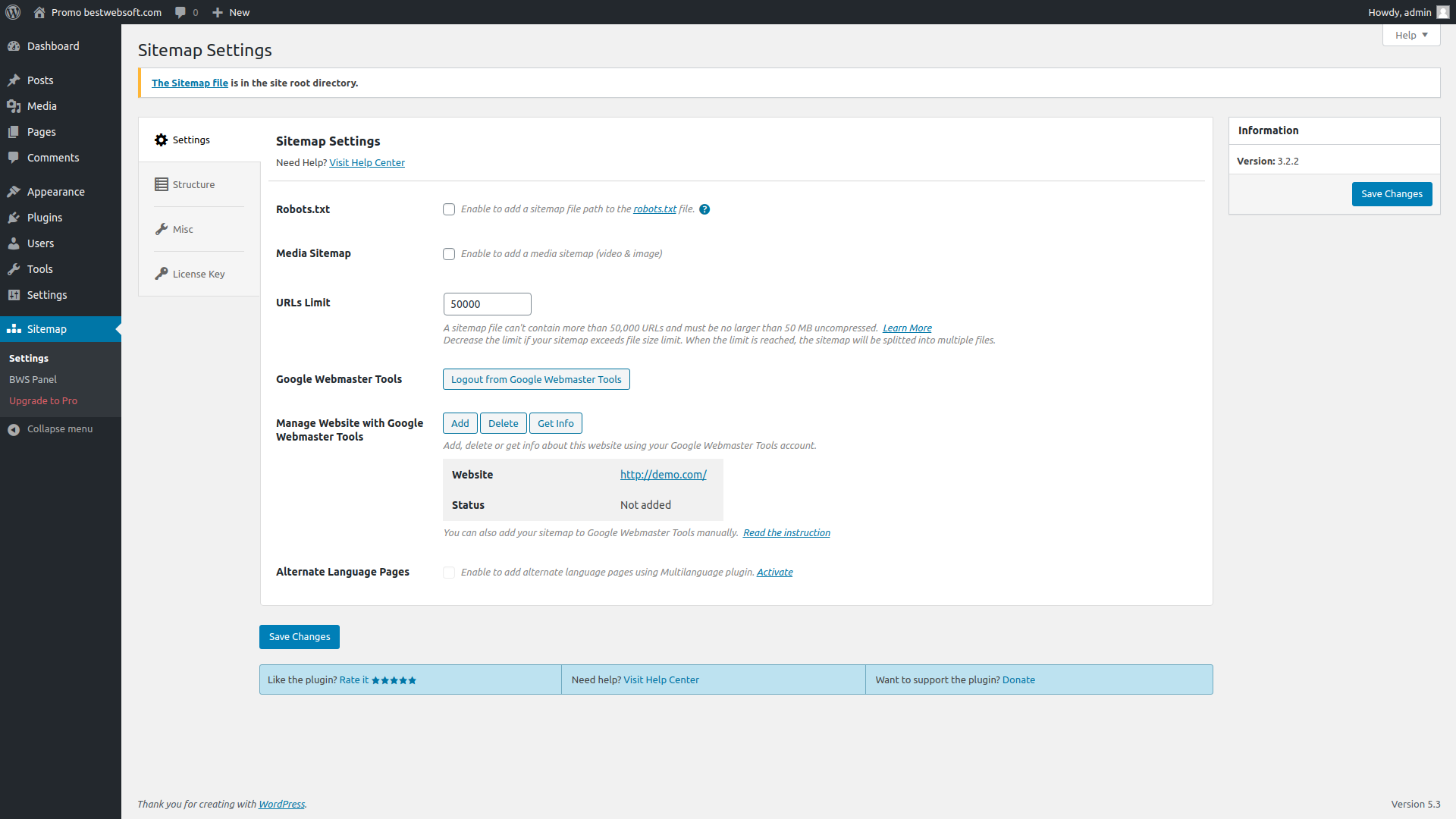Viewport: 1456px width, 819px height.
Task: Click the Appearance paintbrush icon
Action: [14, 192]
